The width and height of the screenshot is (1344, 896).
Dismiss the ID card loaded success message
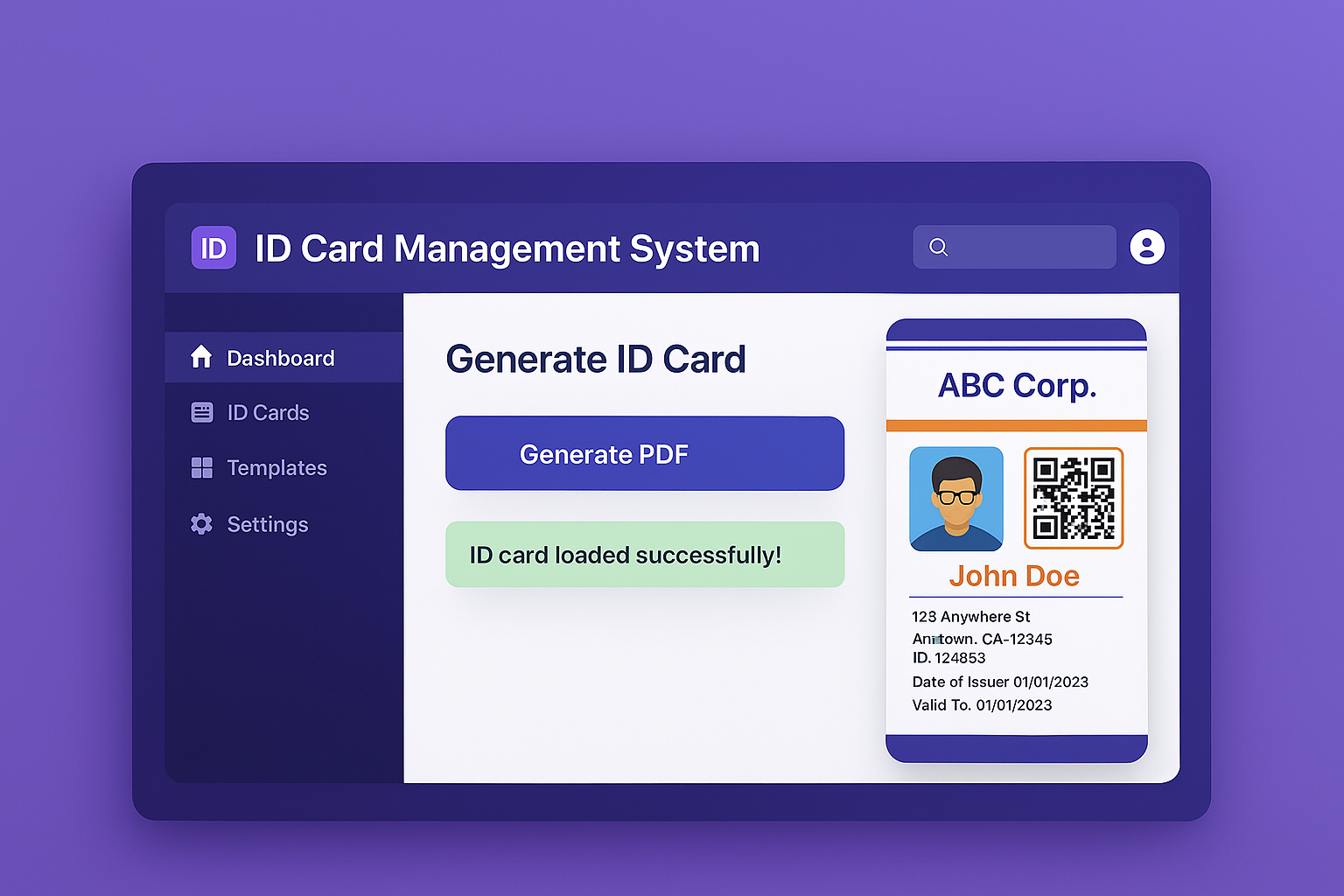pyautogui.click(x=645, y=554)
